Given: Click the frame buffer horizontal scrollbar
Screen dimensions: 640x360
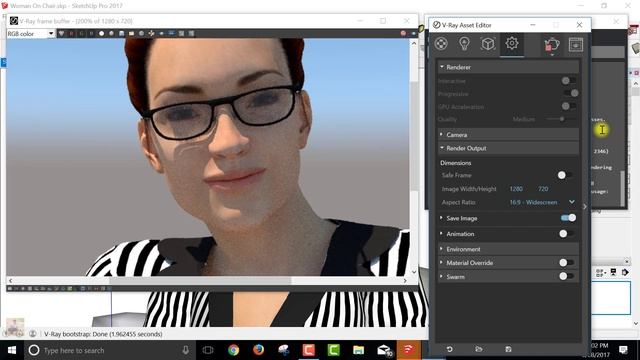Looking at the screenshot, I should point(200,281).
